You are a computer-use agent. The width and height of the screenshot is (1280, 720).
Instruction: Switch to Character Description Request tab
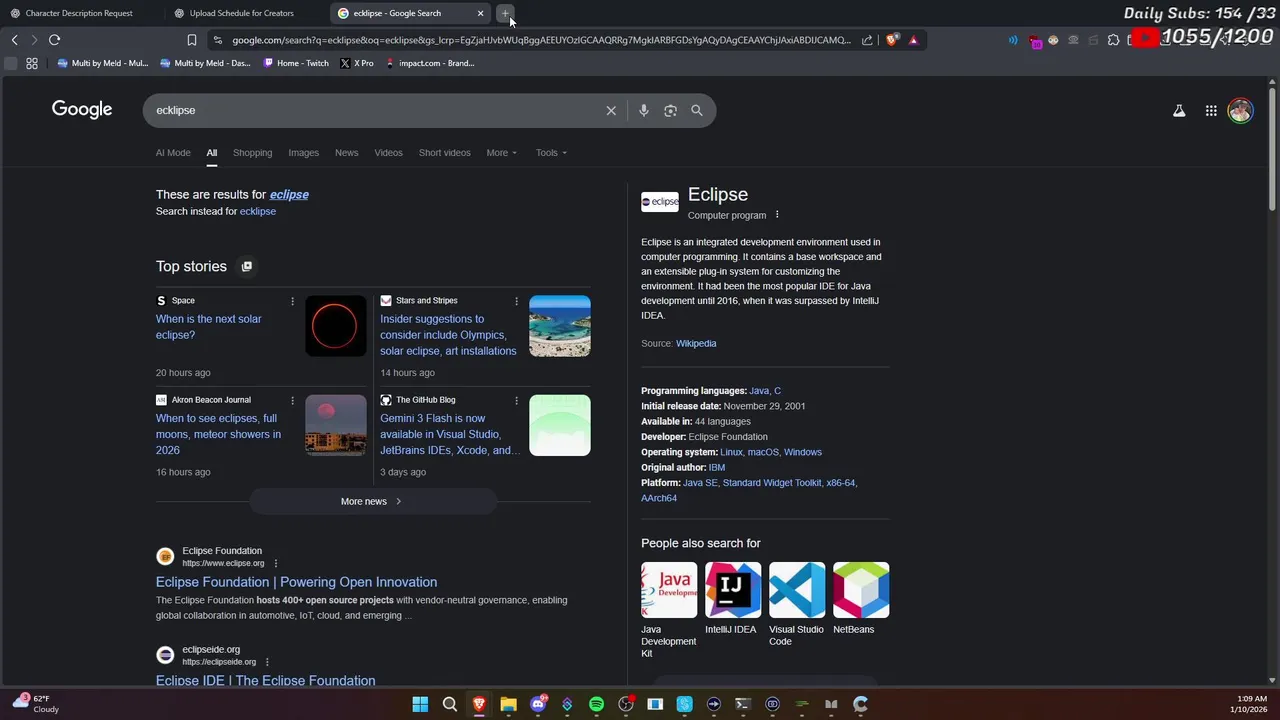(x=79, y=13)
